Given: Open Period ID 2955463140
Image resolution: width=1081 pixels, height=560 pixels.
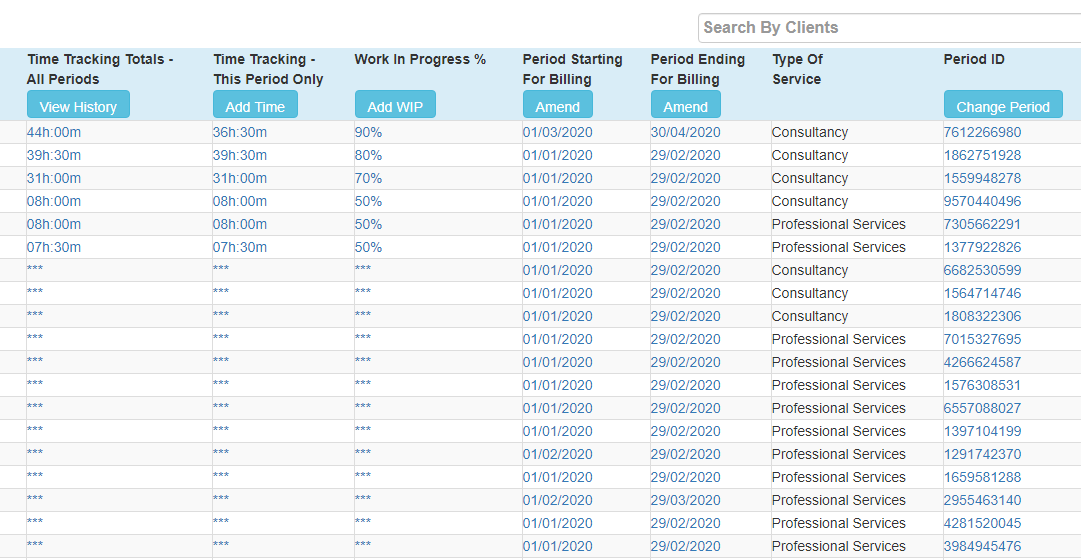Looking at the screenshot, I should pos(982,500).
